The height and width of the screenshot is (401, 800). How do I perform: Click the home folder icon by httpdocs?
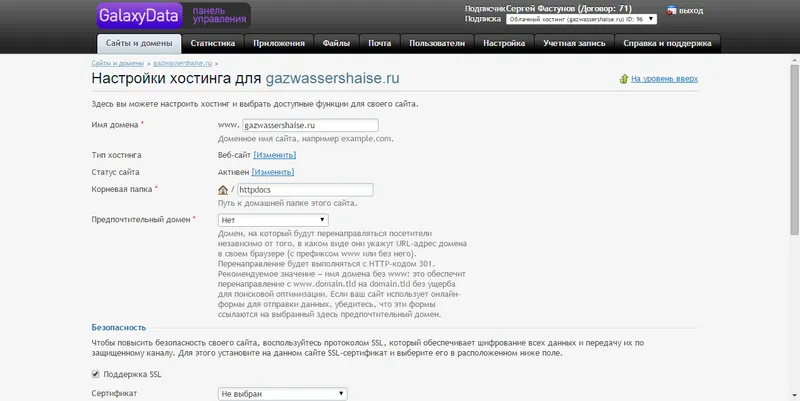click(x=223, y=190)
